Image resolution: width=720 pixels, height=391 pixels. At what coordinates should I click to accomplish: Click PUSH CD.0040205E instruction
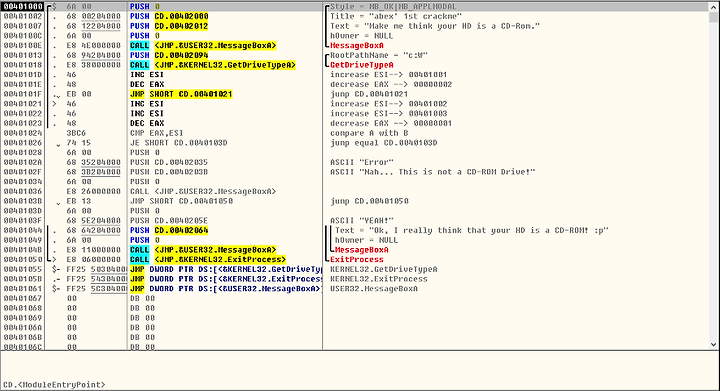click(169, 220)
